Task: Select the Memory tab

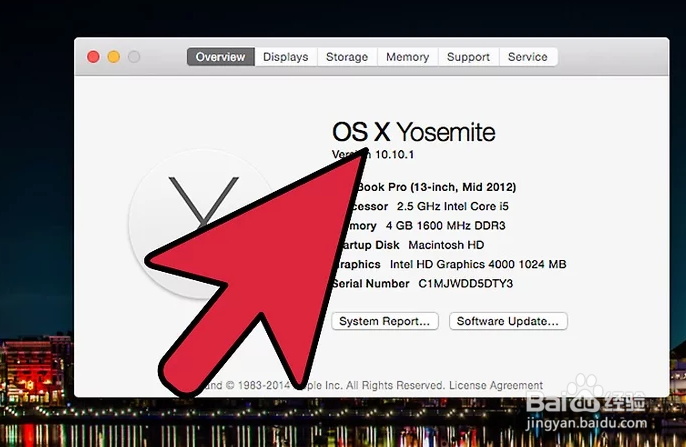Action: (407, 57)
